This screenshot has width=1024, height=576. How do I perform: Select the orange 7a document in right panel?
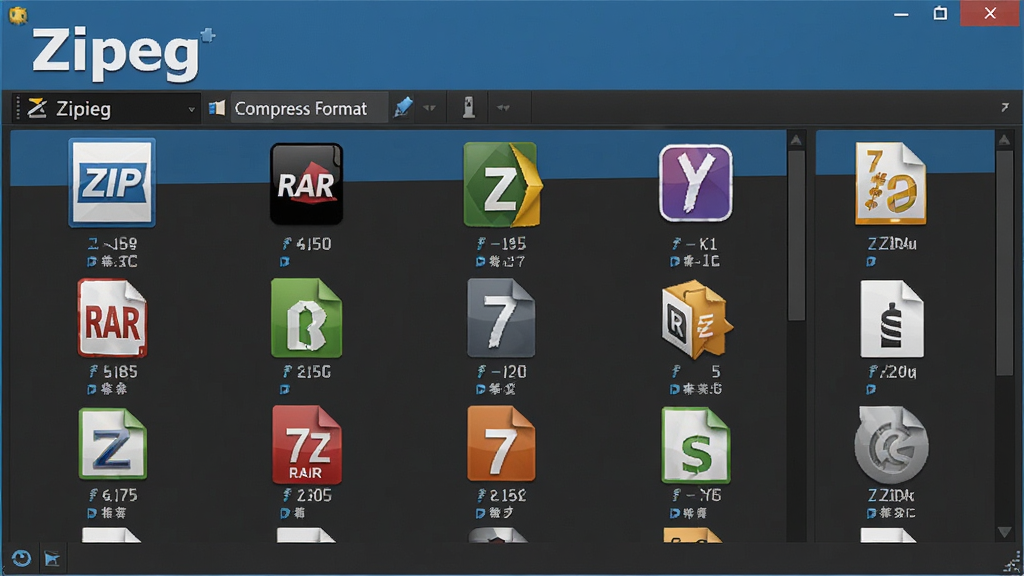click(x=891, y=184)
